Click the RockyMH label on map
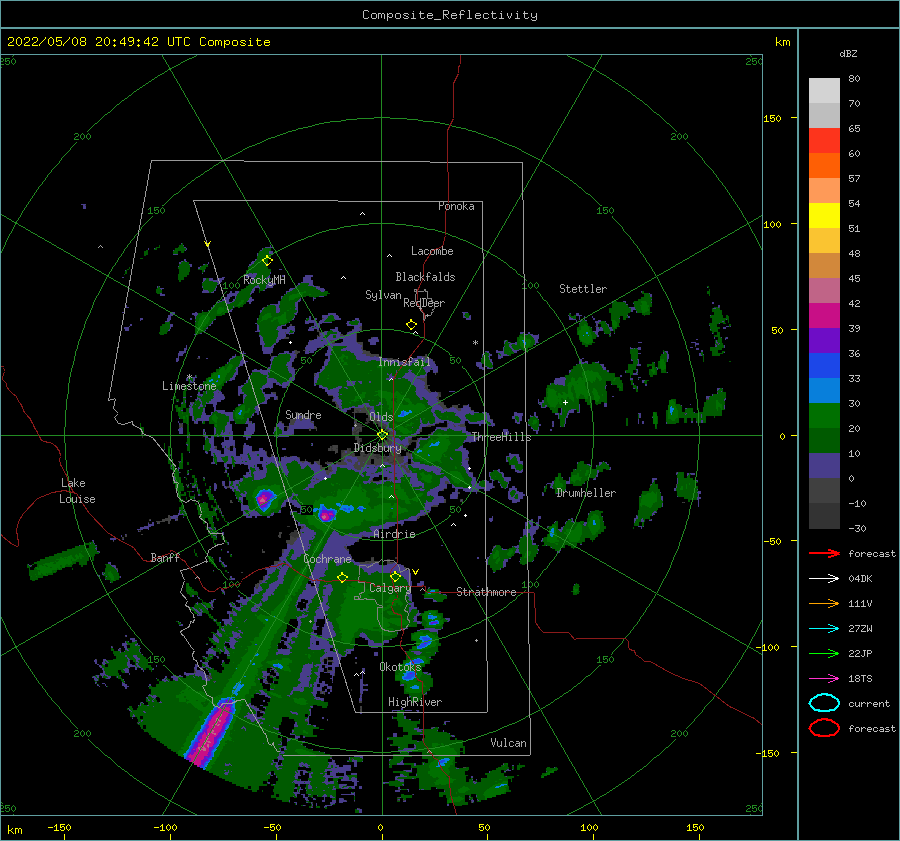The height and width of the screenshot is (841, 900). pos(264,280)
